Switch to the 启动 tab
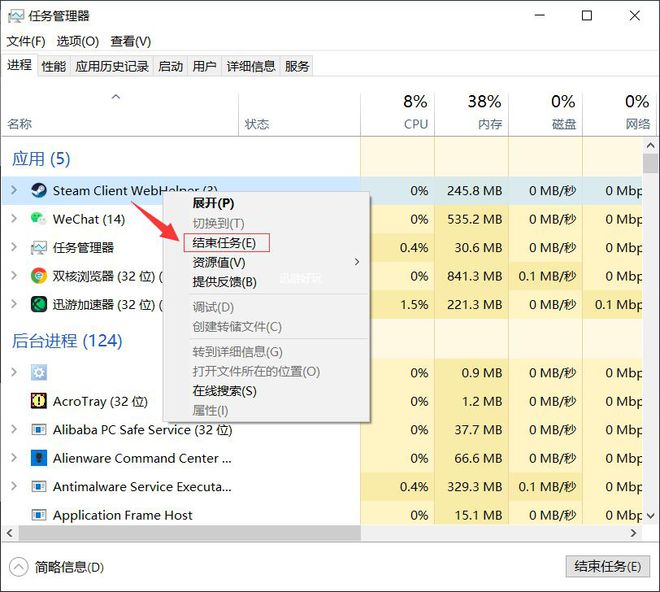The height and width of the screenshot is (592, 660). (x=170, y=66)
